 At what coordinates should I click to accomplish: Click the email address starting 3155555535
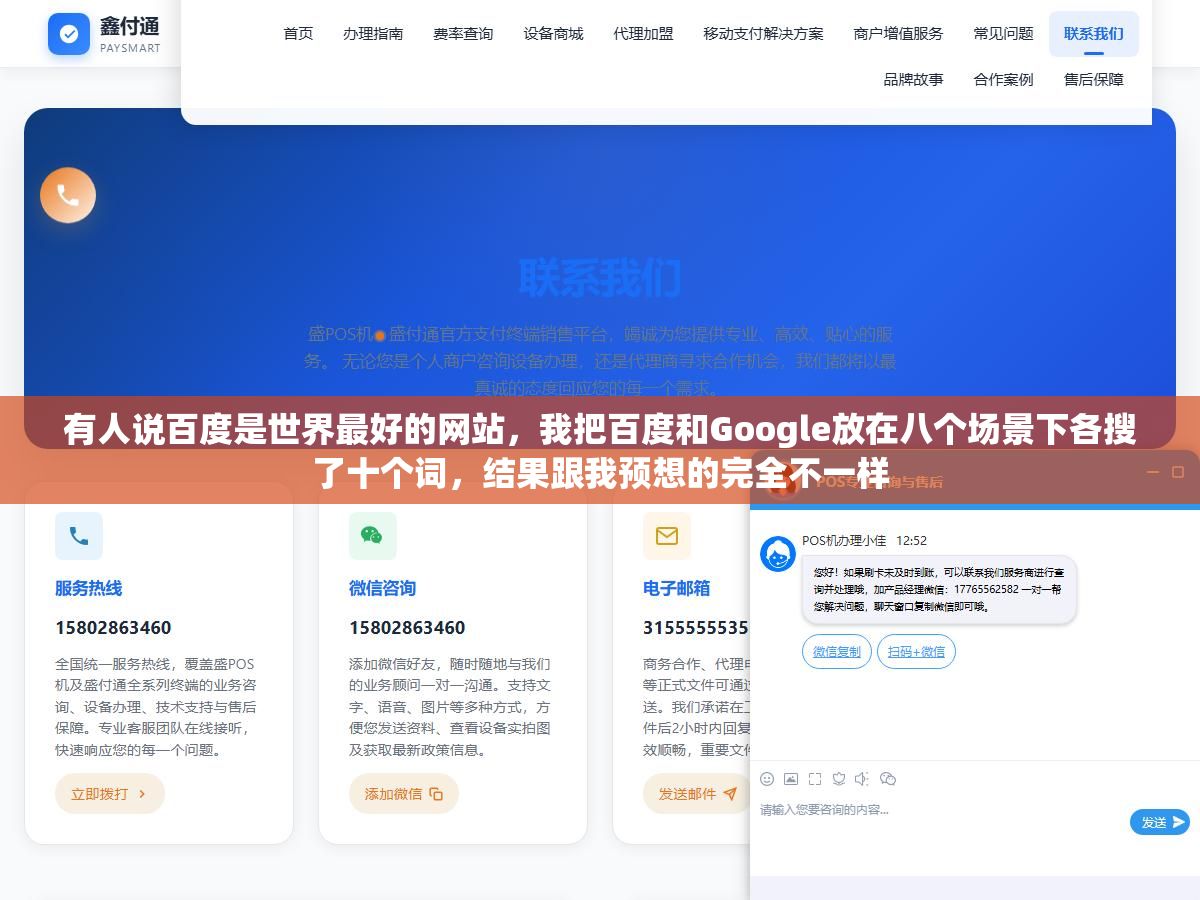click(x=696, y=628)
